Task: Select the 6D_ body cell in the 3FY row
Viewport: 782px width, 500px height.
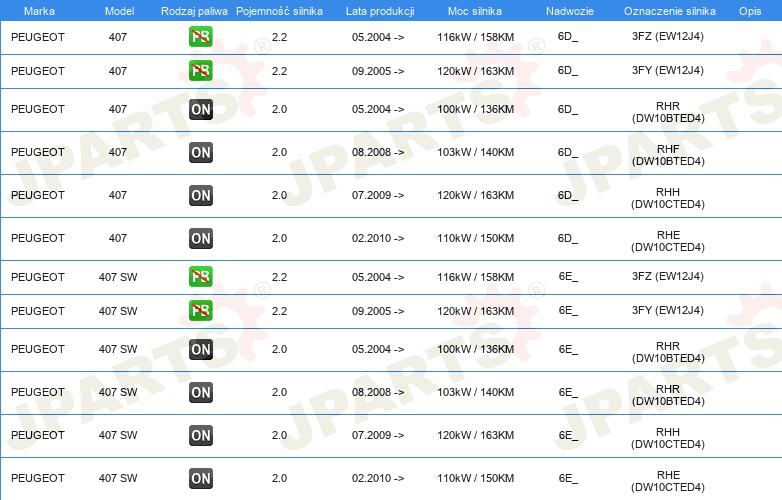Action: [568, 71]
